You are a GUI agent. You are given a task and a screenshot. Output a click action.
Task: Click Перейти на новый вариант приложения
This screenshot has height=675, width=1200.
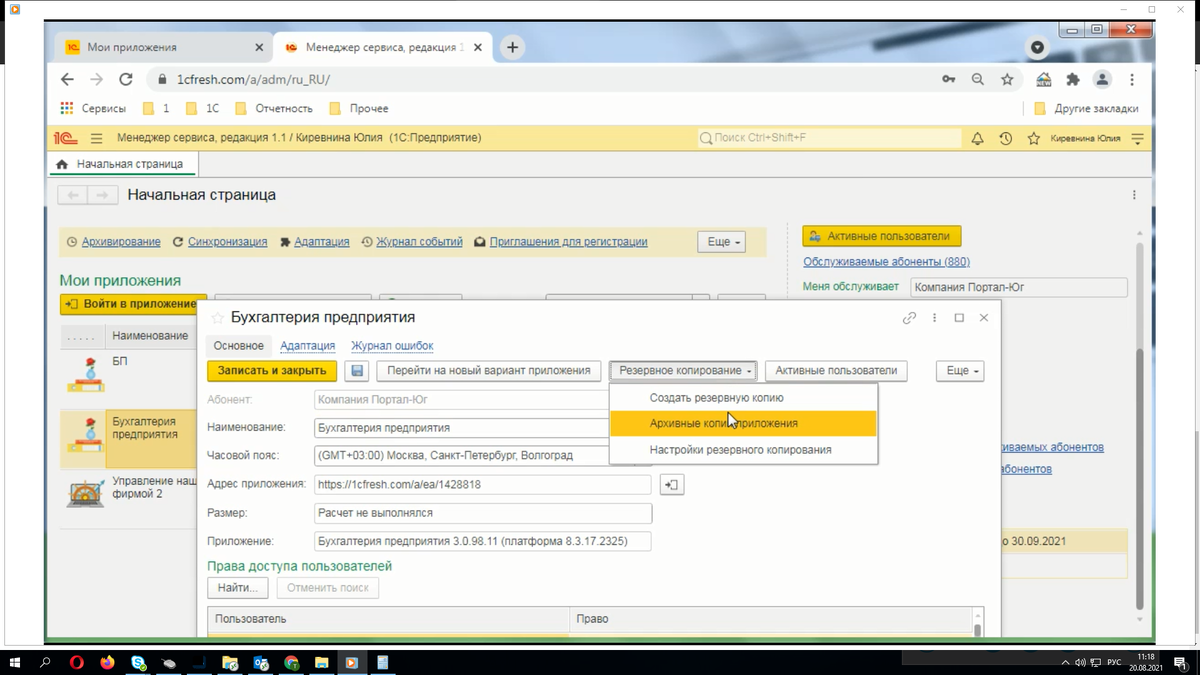pyautogui.click(x=489, y=371)
